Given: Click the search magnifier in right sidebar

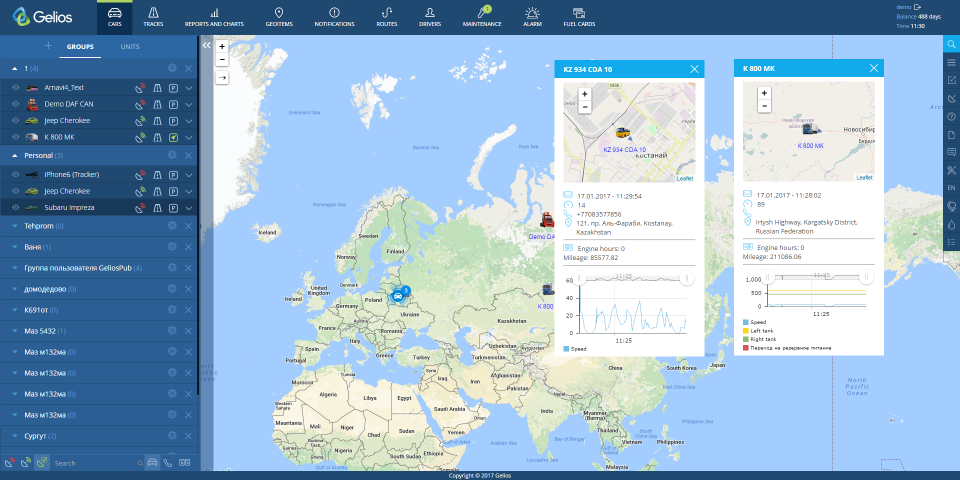Looking at the screenshot, I should click(x=951, y=44).
